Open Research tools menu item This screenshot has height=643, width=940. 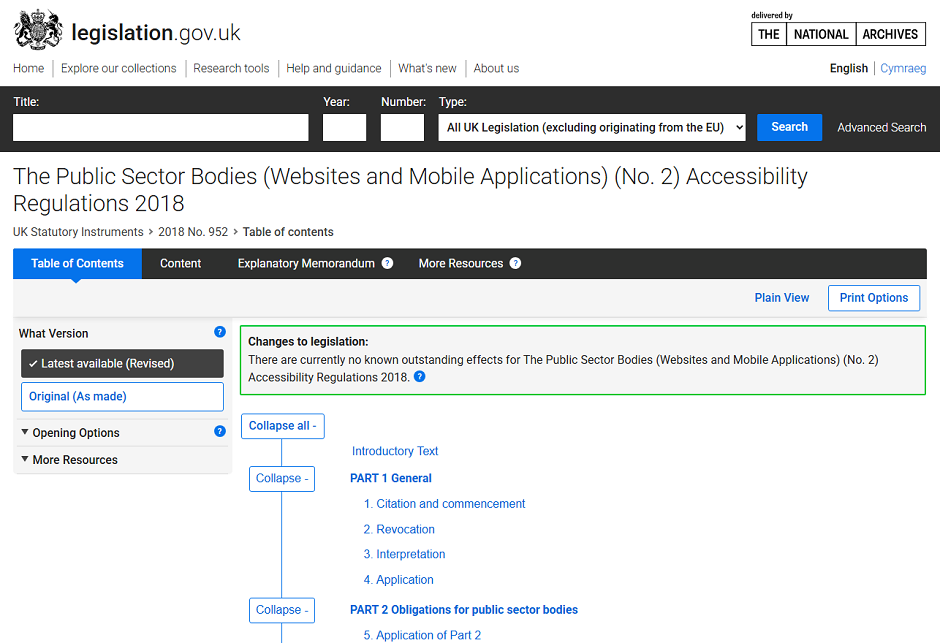pos(231,68)
